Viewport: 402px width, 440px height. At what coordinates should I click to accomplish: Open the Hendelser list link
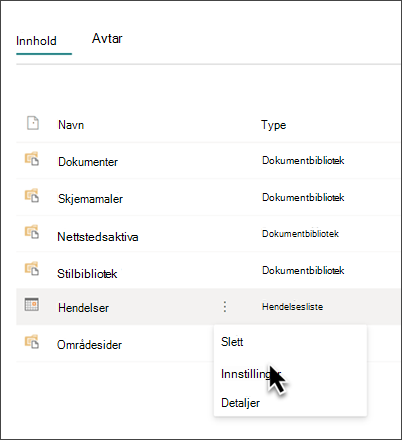click(x=84, y=308)
